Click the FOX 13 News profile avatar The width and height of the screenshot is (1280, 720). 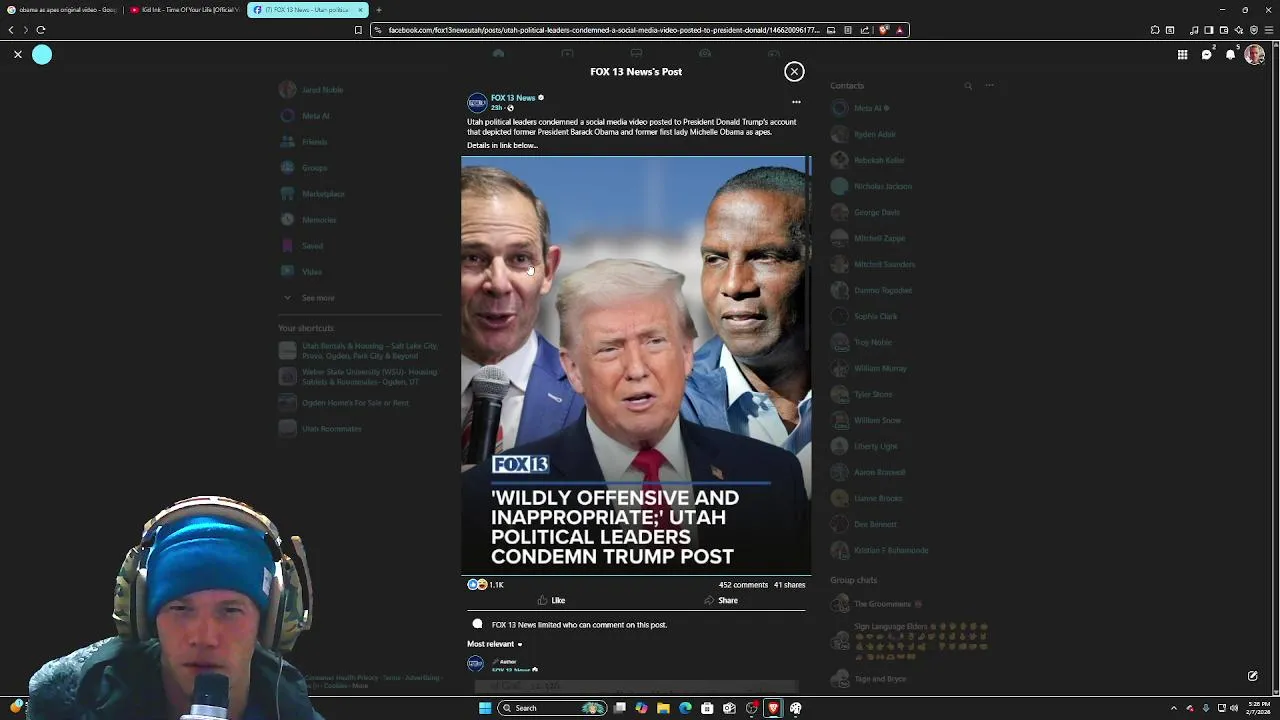tap(477, 102)
